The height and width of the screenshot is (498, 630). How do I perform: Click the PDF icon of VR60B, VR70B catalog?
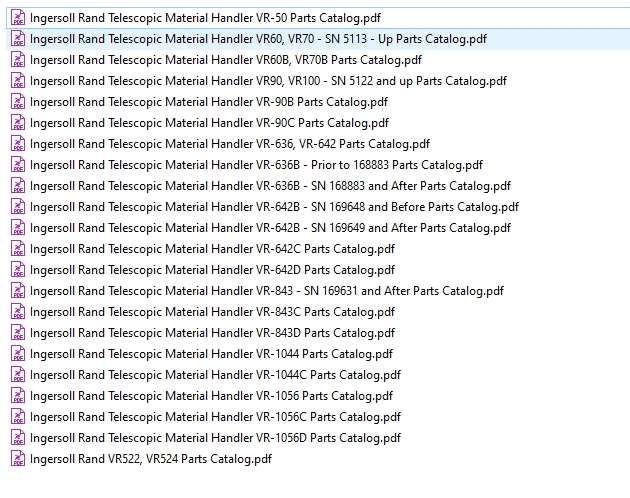click(x=18, y=60)
